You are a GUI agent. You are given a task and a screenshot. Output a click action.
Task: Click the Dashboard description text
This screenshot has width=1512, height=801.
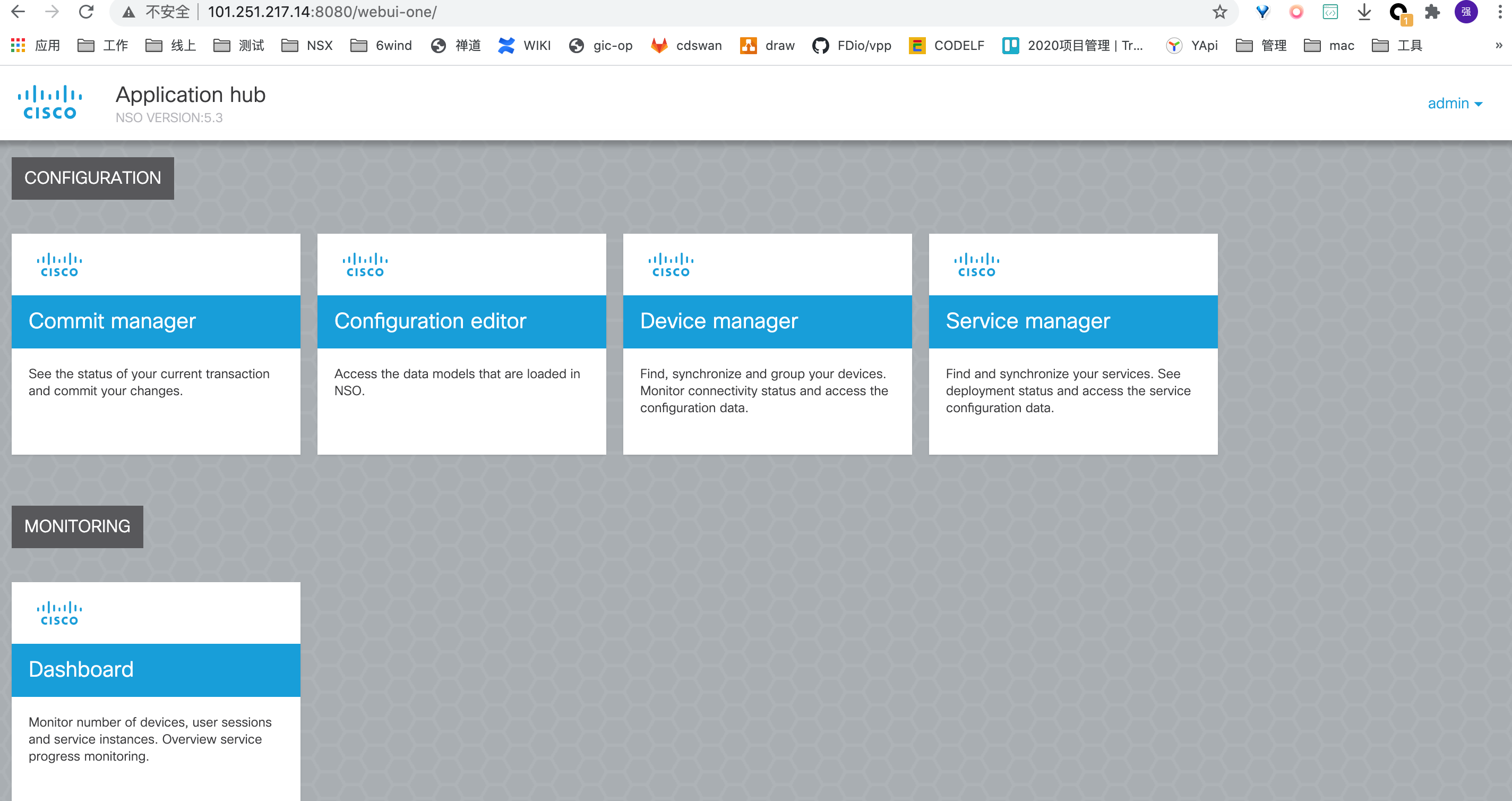pyautogui.click(x=150, y=739)
